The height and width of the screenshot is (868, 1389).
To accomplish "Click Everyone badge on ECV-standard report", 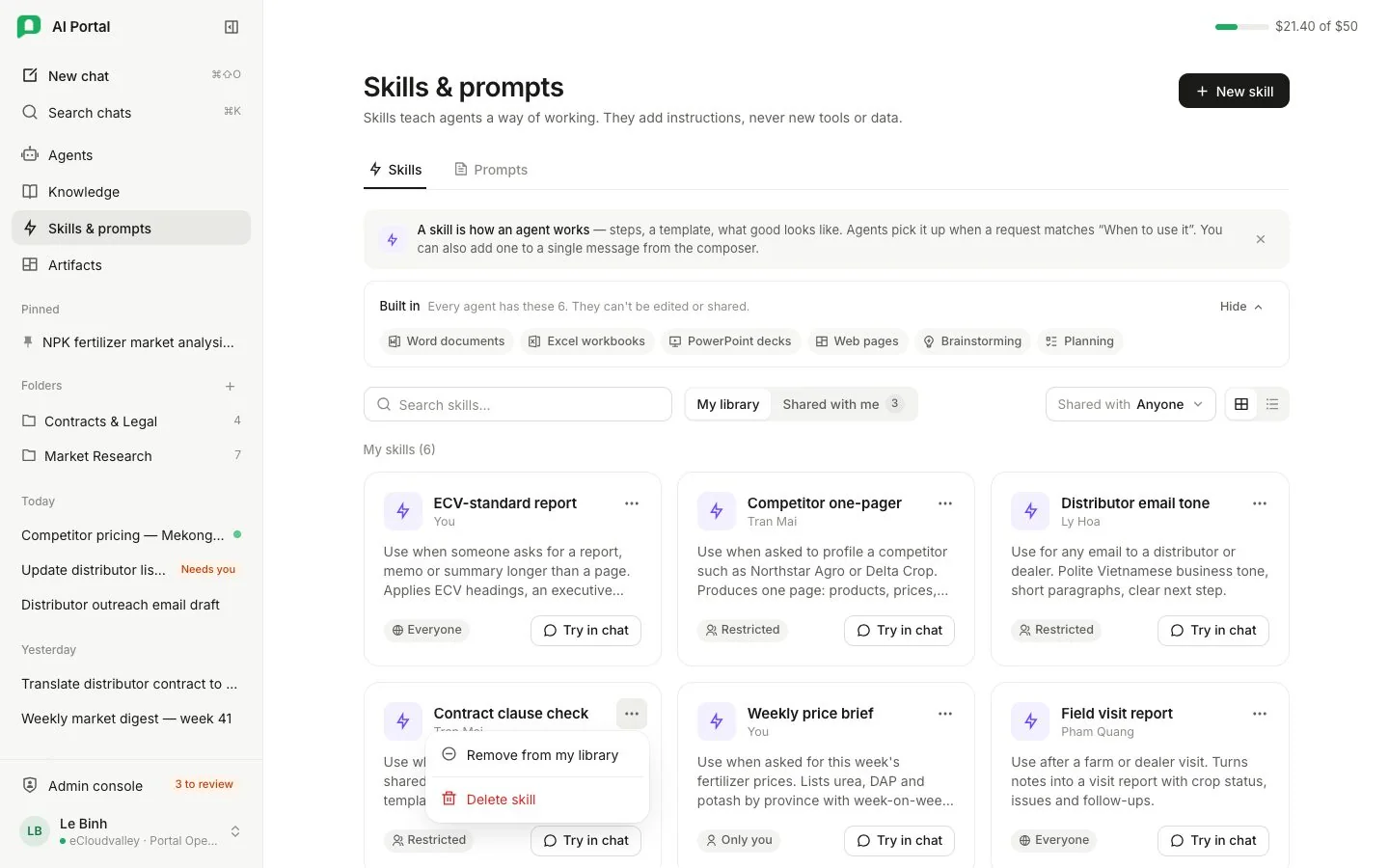I will [426, 630].
